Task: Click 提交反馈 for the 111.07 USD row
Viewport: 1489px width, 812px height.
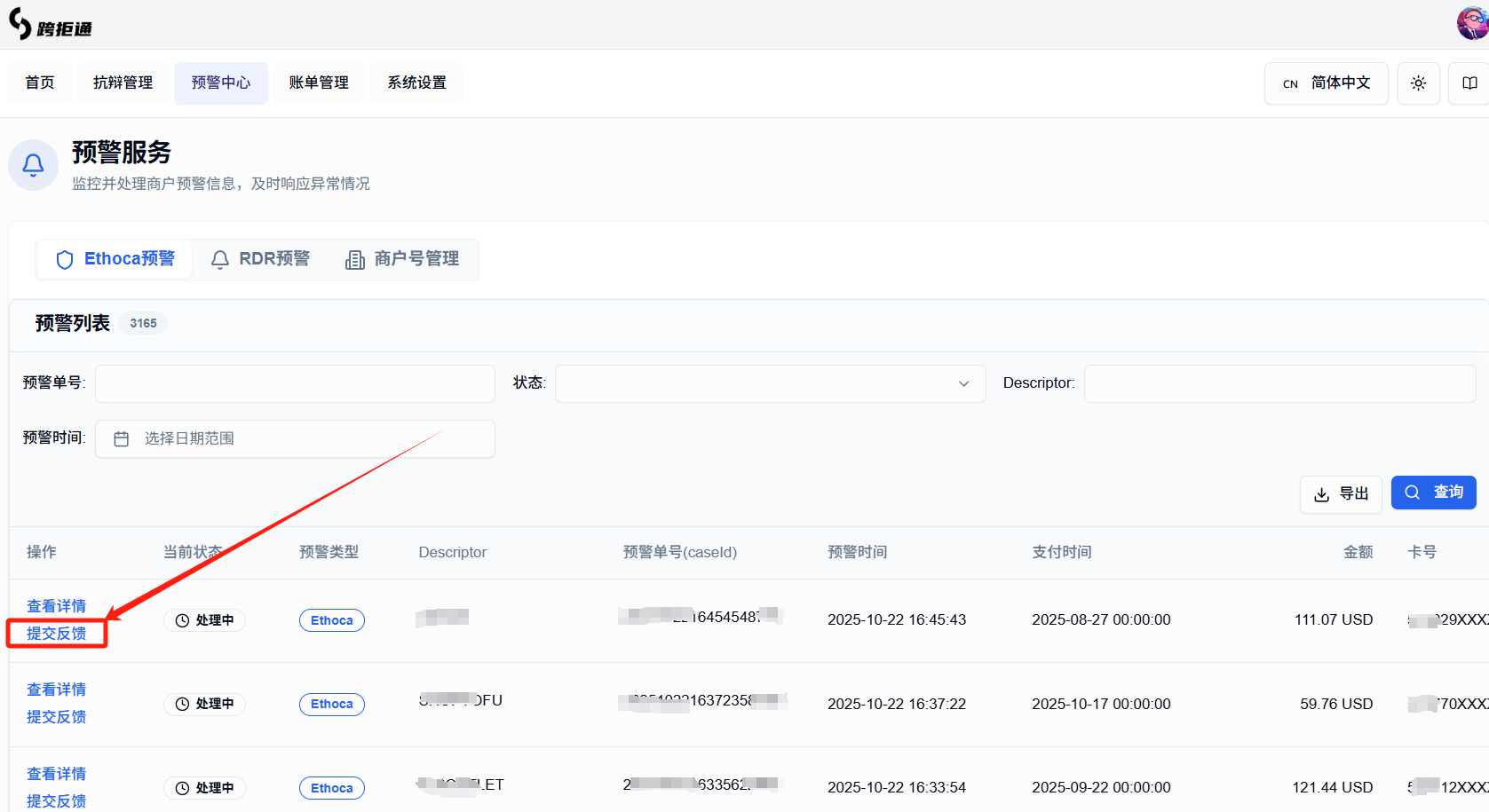Action: point(56,634)
